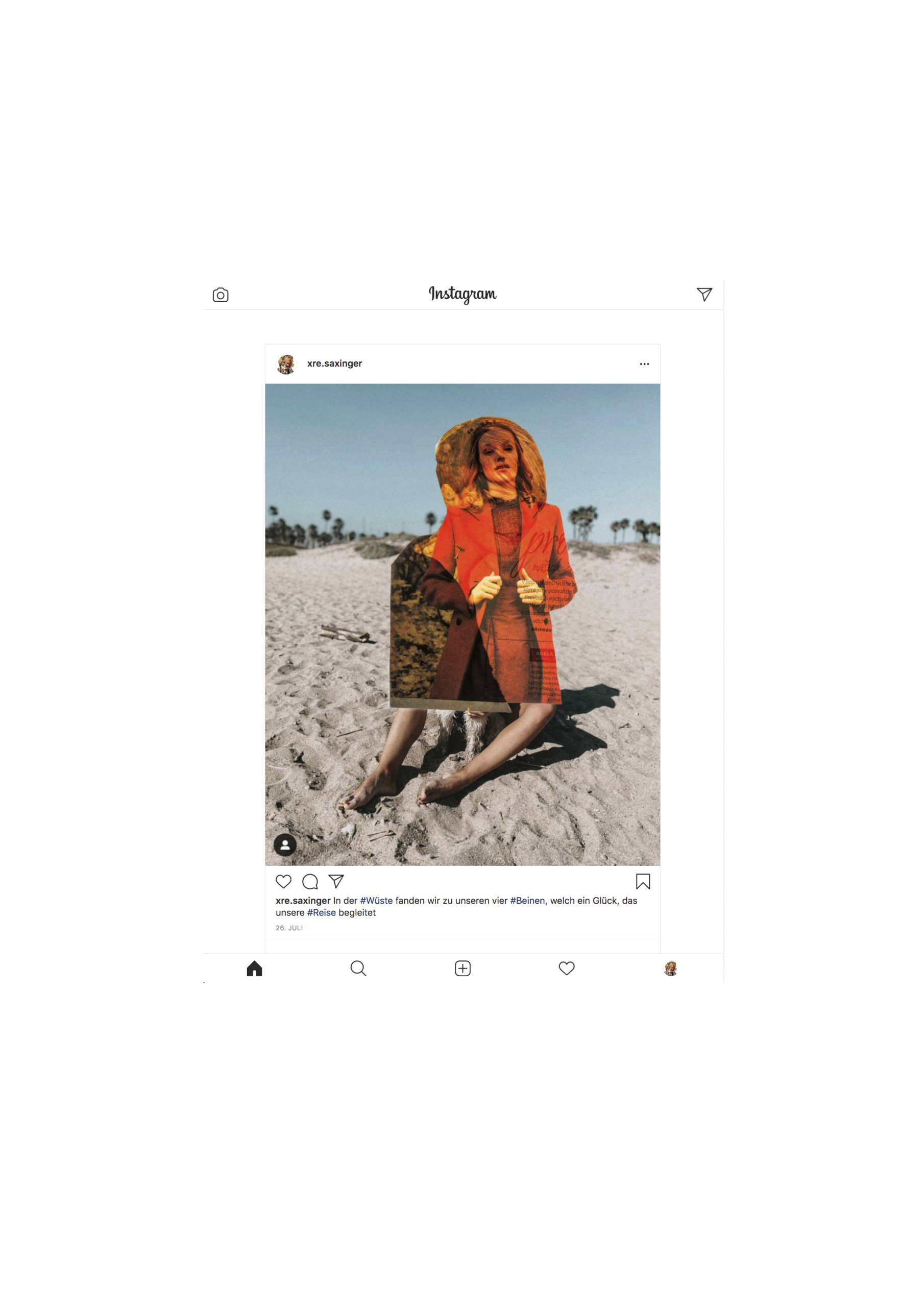Open the #Reise hashtag
Image resolution: width=924 pixels, height=1307 pixels.
coord(321,912)
